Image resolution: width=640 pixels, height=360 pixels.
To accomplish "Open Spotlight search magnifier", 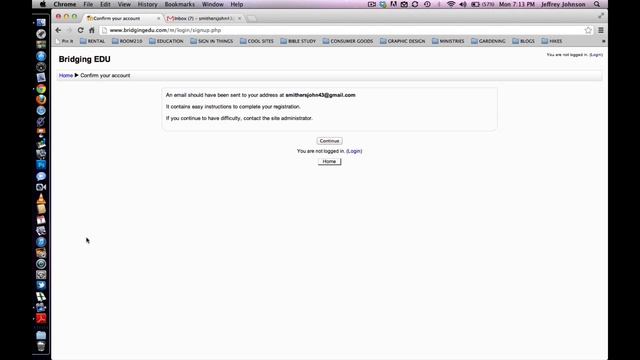I will (597, 4).
